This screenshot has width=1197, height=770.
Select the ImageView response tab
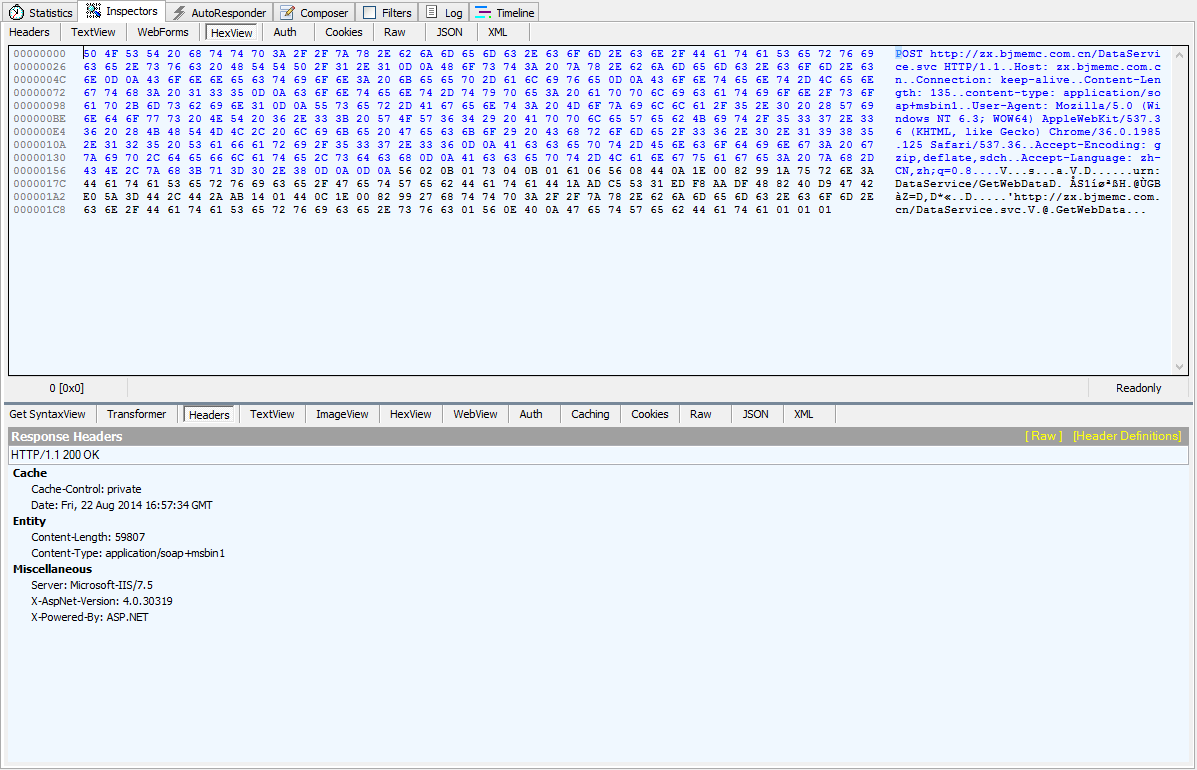click(342, 414)
